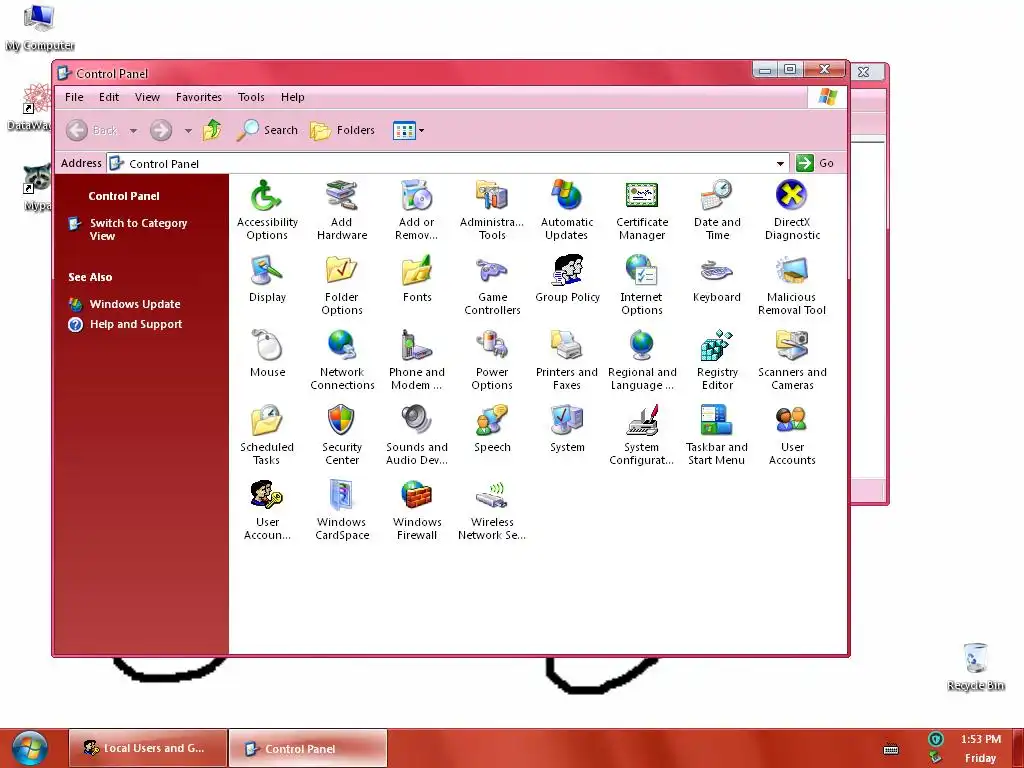Select Sounds and Audio Devices icon
This screenshot has width=1024, height=768.
tap(417, 435)
